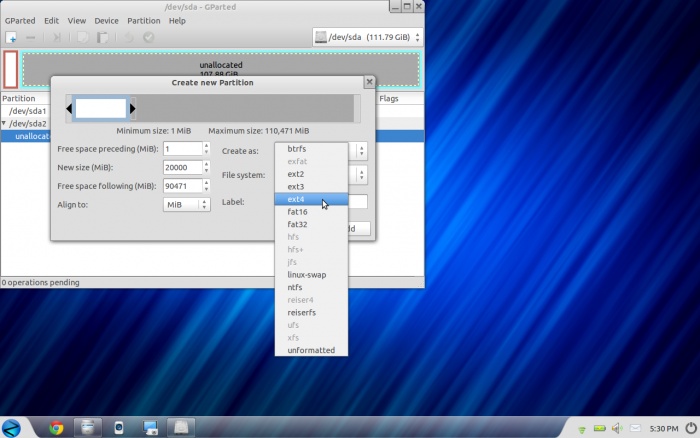Click the battery indicator tray icon

pyautogui.click(x=600, y=429)
